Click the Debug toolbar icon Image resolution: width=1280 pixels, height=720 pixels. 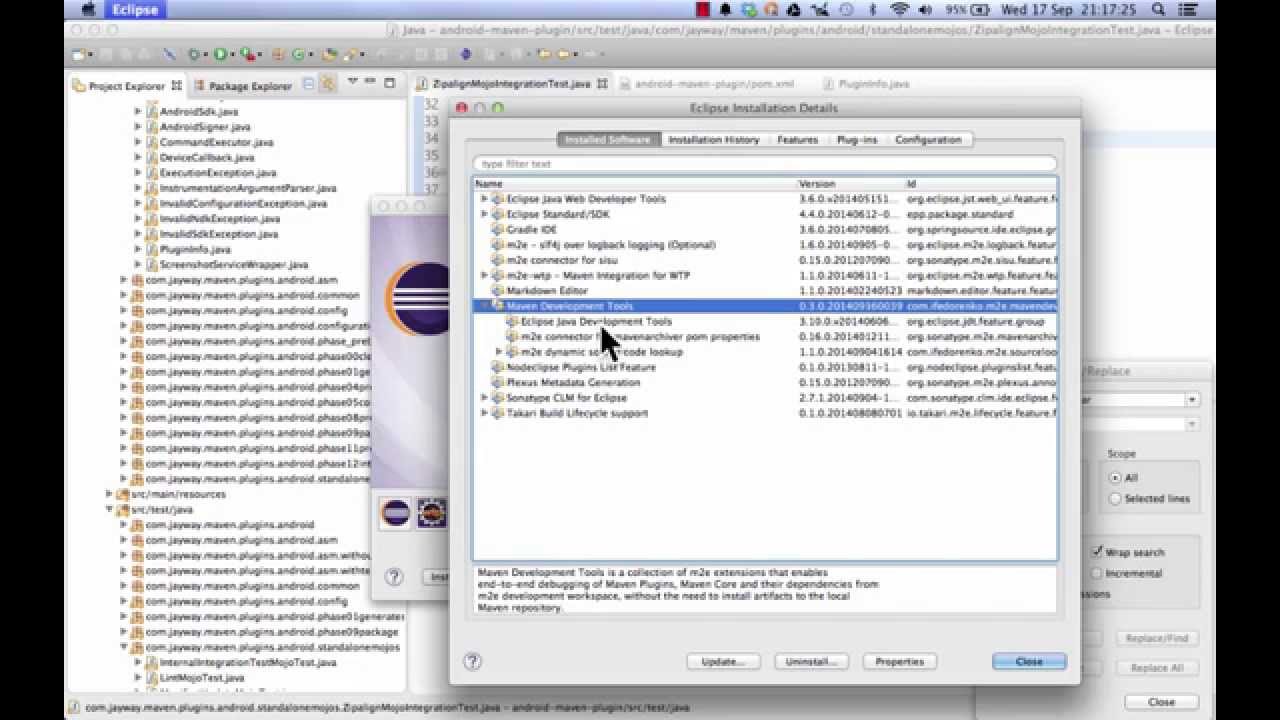194,54
